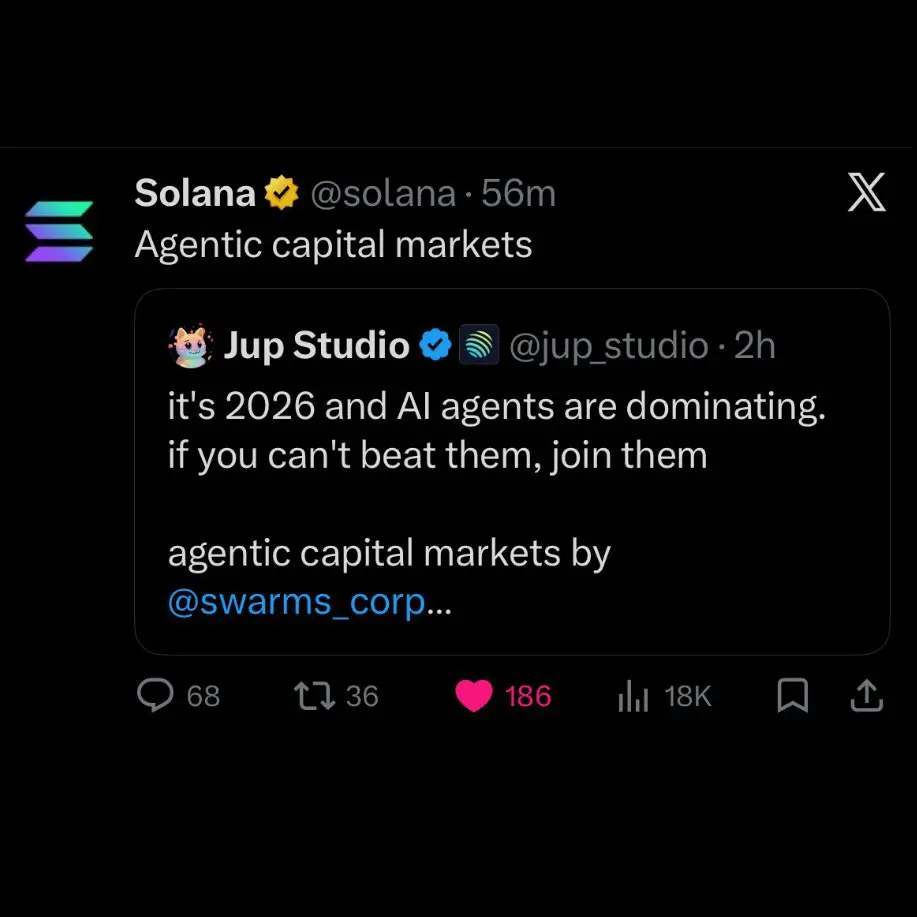Open Jup Studio's affiliate badge icon

[x=479, y=344]
